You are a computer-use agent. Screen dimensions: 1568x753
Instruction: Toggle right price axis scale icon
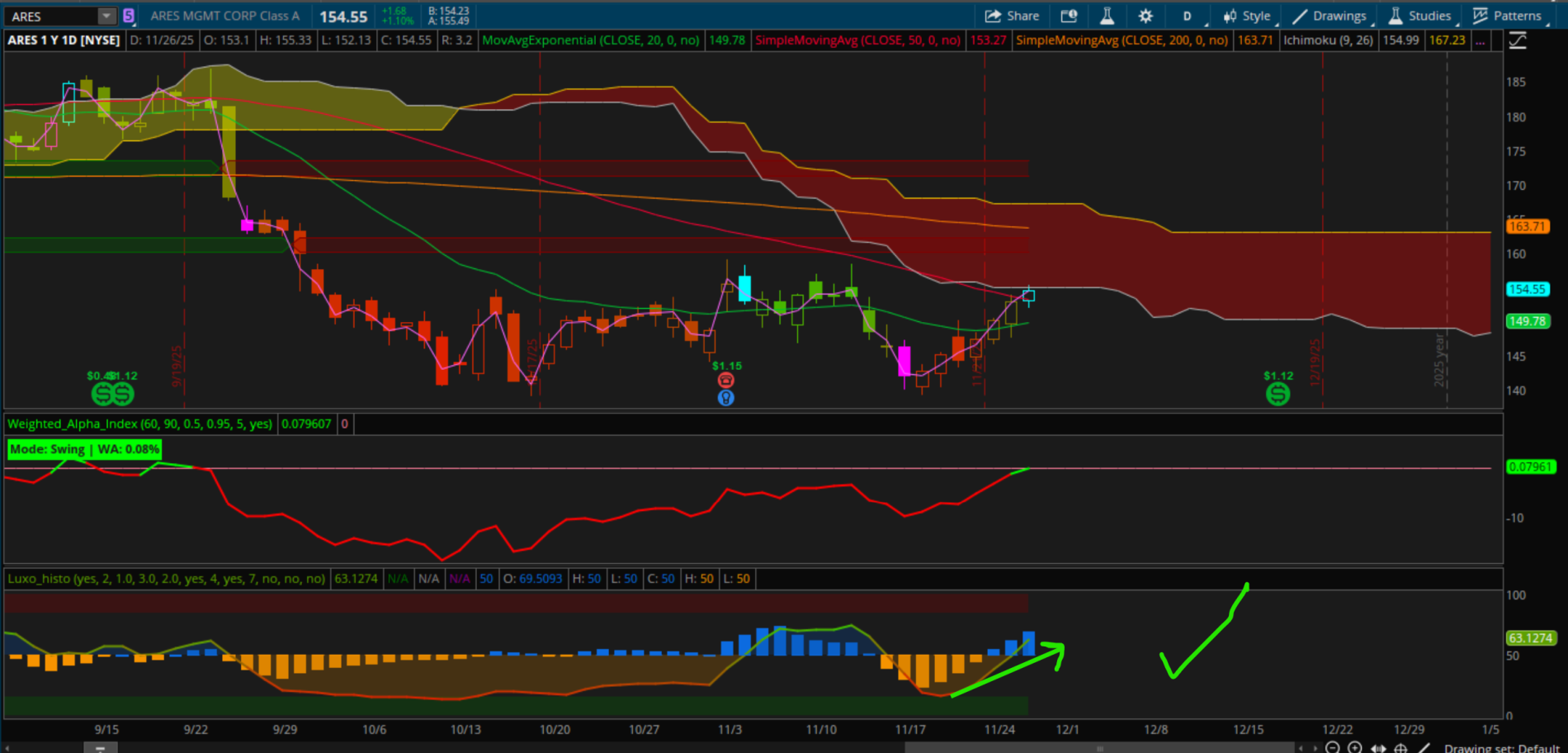click(1518, 40)
